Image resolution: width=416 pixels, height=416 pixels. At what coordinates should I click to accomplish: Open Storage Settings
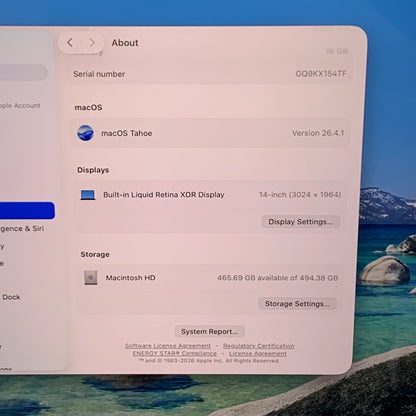click(x=297, y=304)
